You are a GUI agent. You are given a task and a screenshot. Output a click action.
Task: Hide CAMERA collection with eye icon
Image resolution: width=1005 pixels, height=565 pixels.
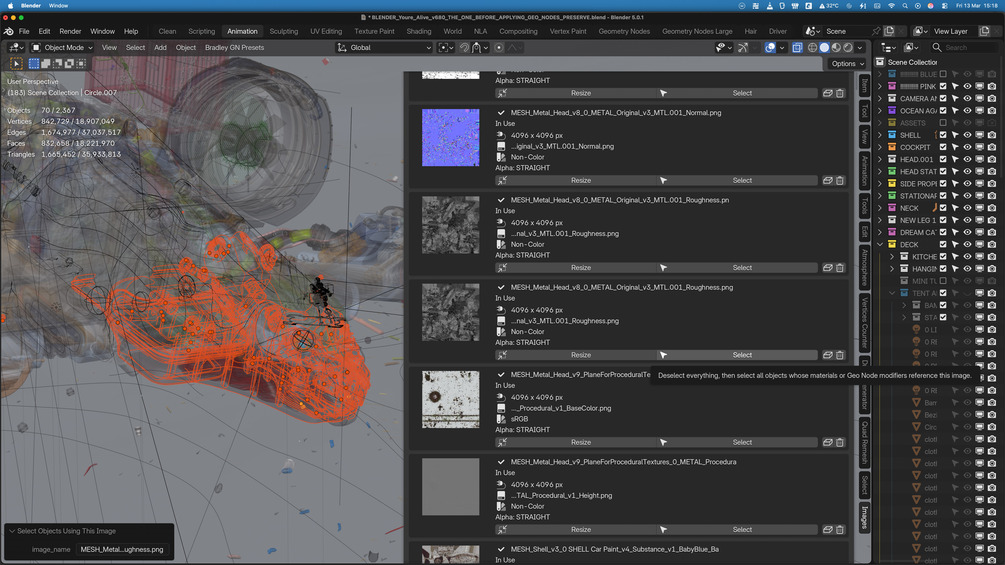tap(967, 99)
